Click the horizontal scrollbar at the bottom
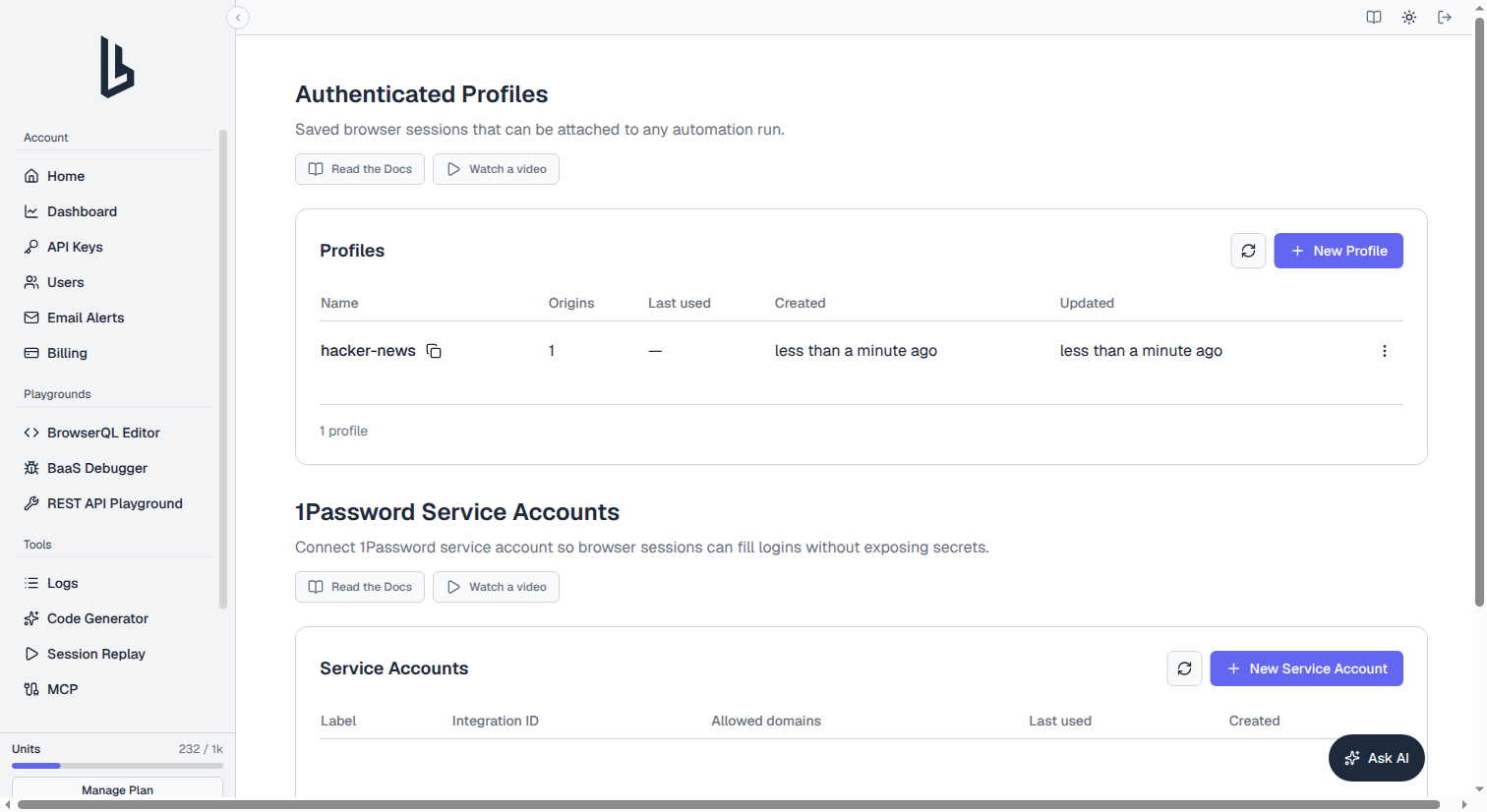Screen dimensions: 1487x812 (x=729, y=805)
